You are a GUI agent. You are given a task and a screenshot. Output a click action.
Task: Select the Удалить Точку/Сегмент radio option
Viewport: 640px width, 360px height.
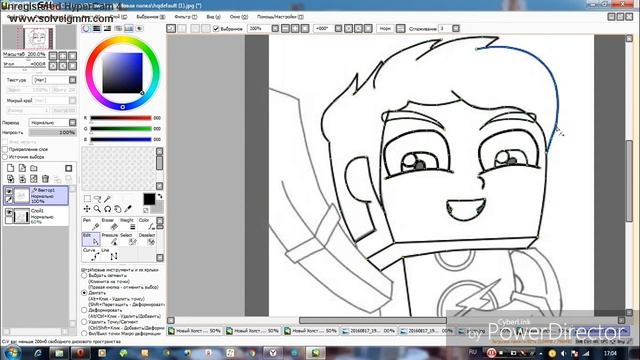click(x=84, y=322)
